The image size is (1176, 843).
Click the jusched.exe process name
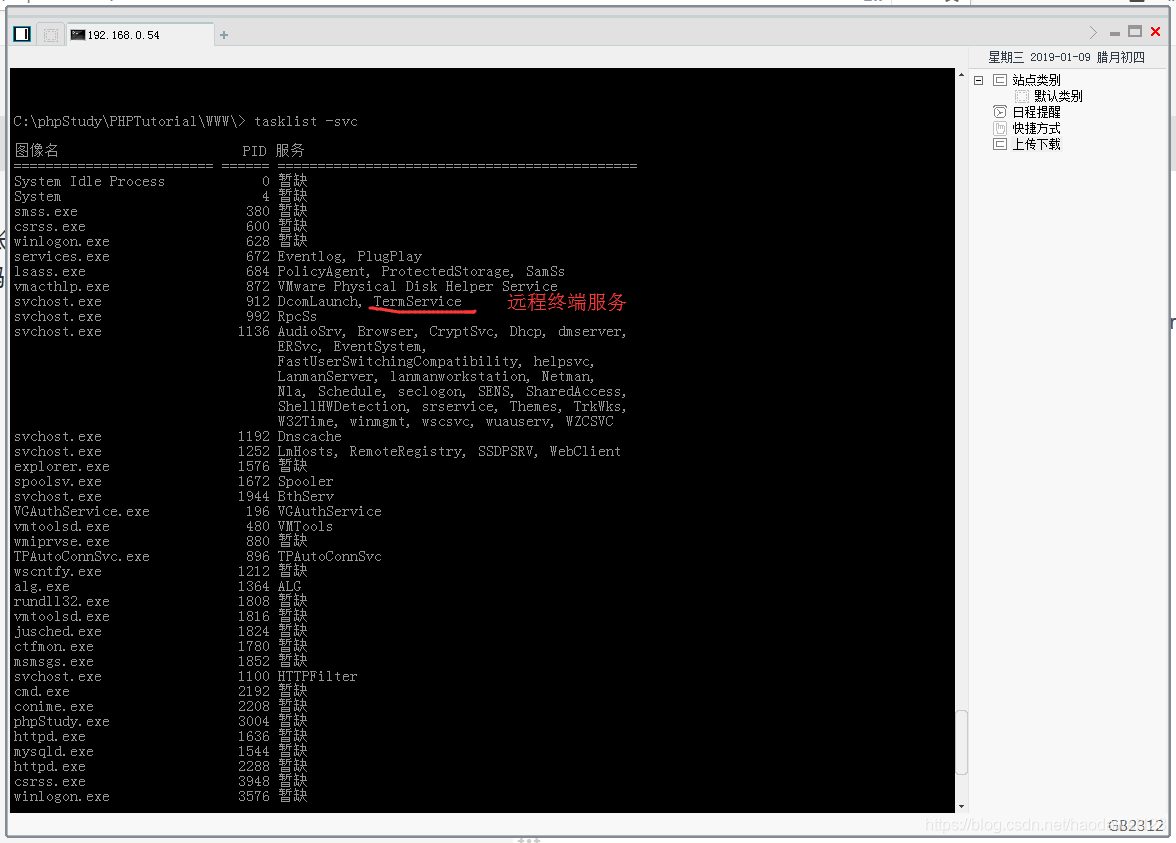tap(58, 632)
